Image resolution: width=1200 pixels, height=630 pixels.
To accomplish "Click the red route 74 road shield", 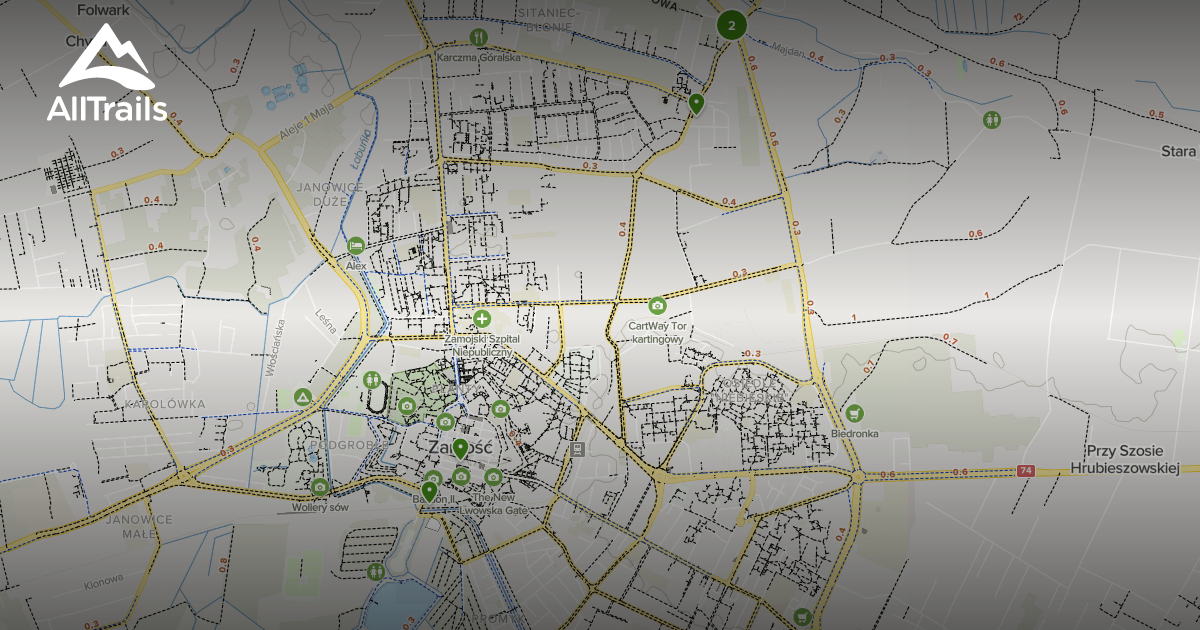I will (1025, 471).
